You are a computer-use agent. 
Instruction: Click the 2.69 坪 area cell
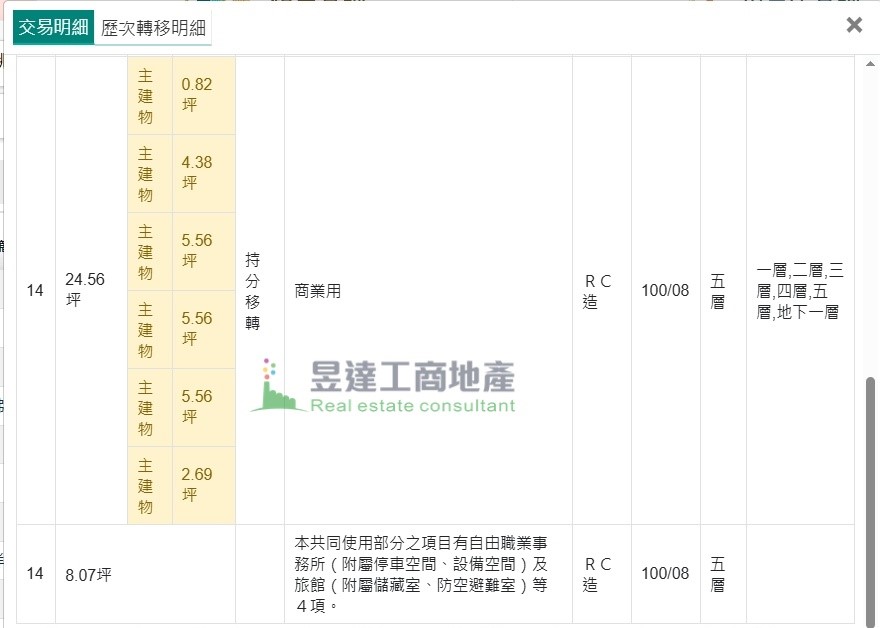coord(197,485)
